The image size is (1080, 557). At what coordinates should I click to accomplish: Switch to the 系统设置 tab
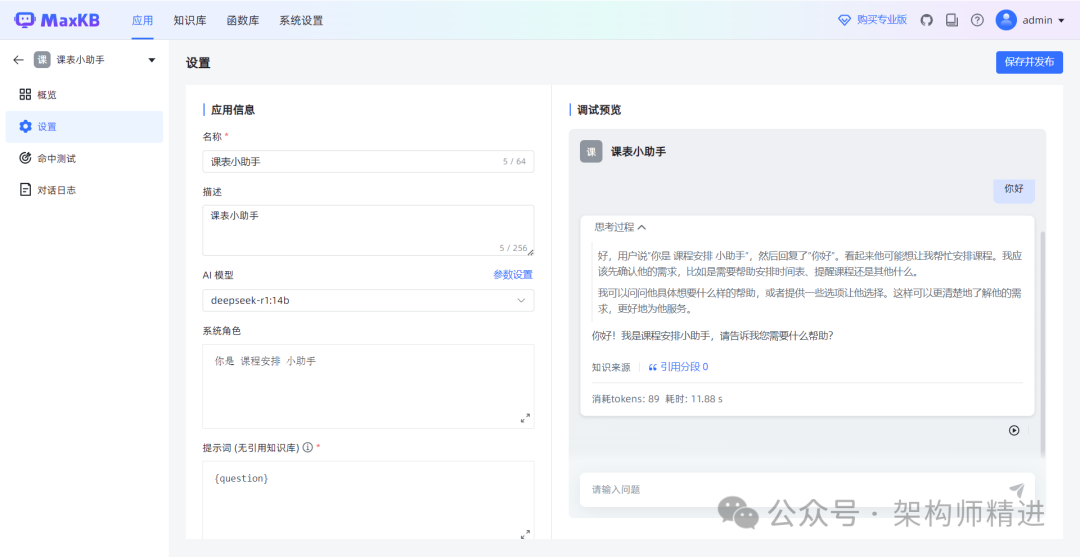pyautogui.click(x=301, y=20)
